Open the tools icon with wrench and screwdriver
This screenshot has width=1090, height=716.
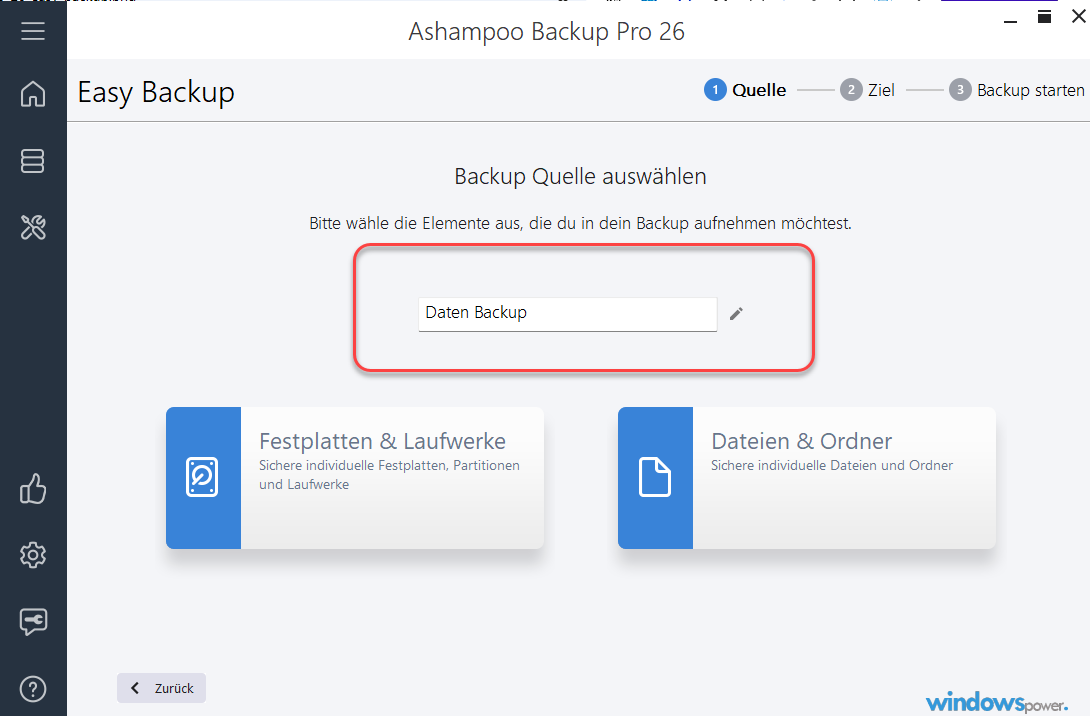(33, 227)
